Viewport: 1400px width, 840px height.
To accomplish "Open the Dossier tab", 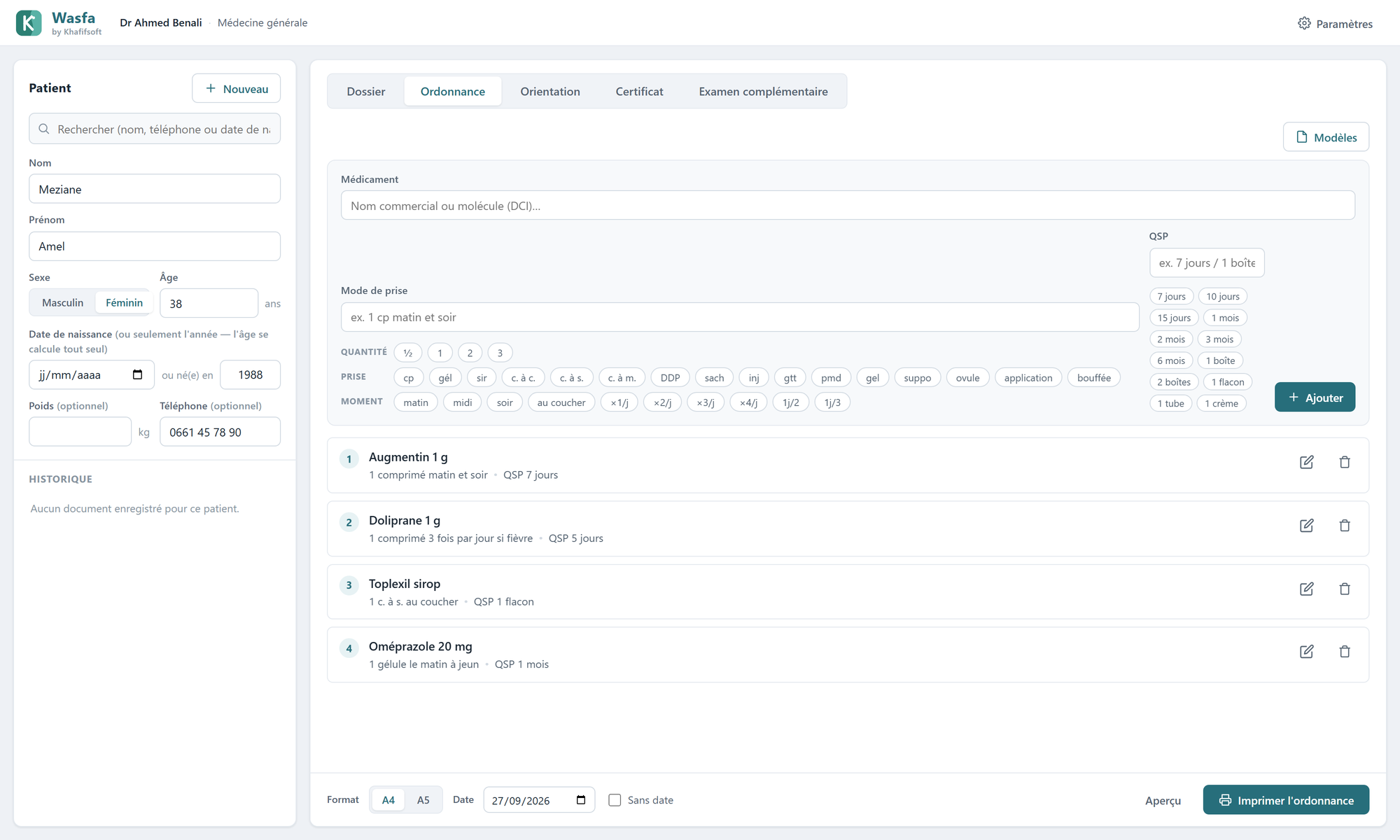I will point(366,92).
